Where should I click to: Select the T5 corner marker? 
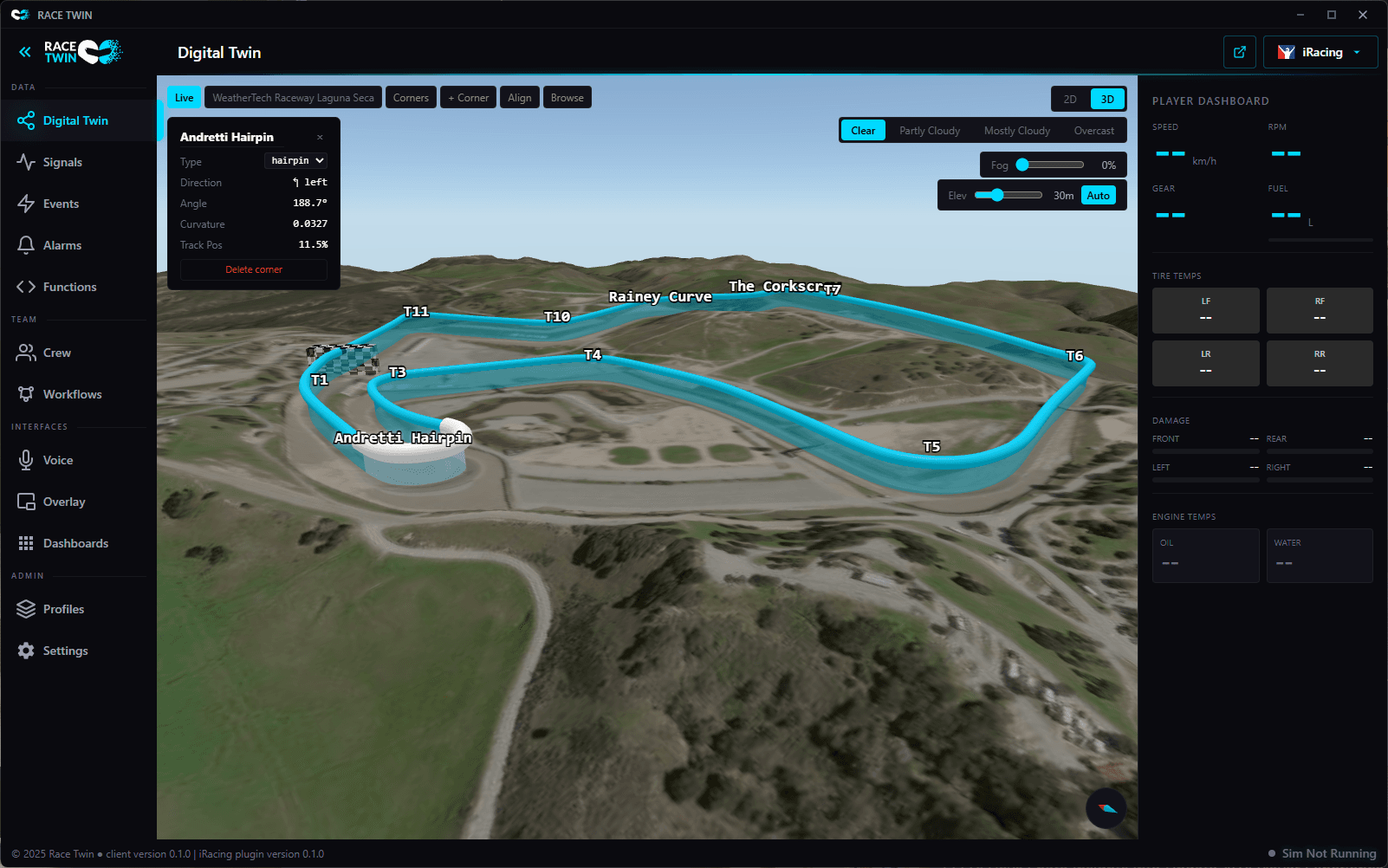(931, 447)
